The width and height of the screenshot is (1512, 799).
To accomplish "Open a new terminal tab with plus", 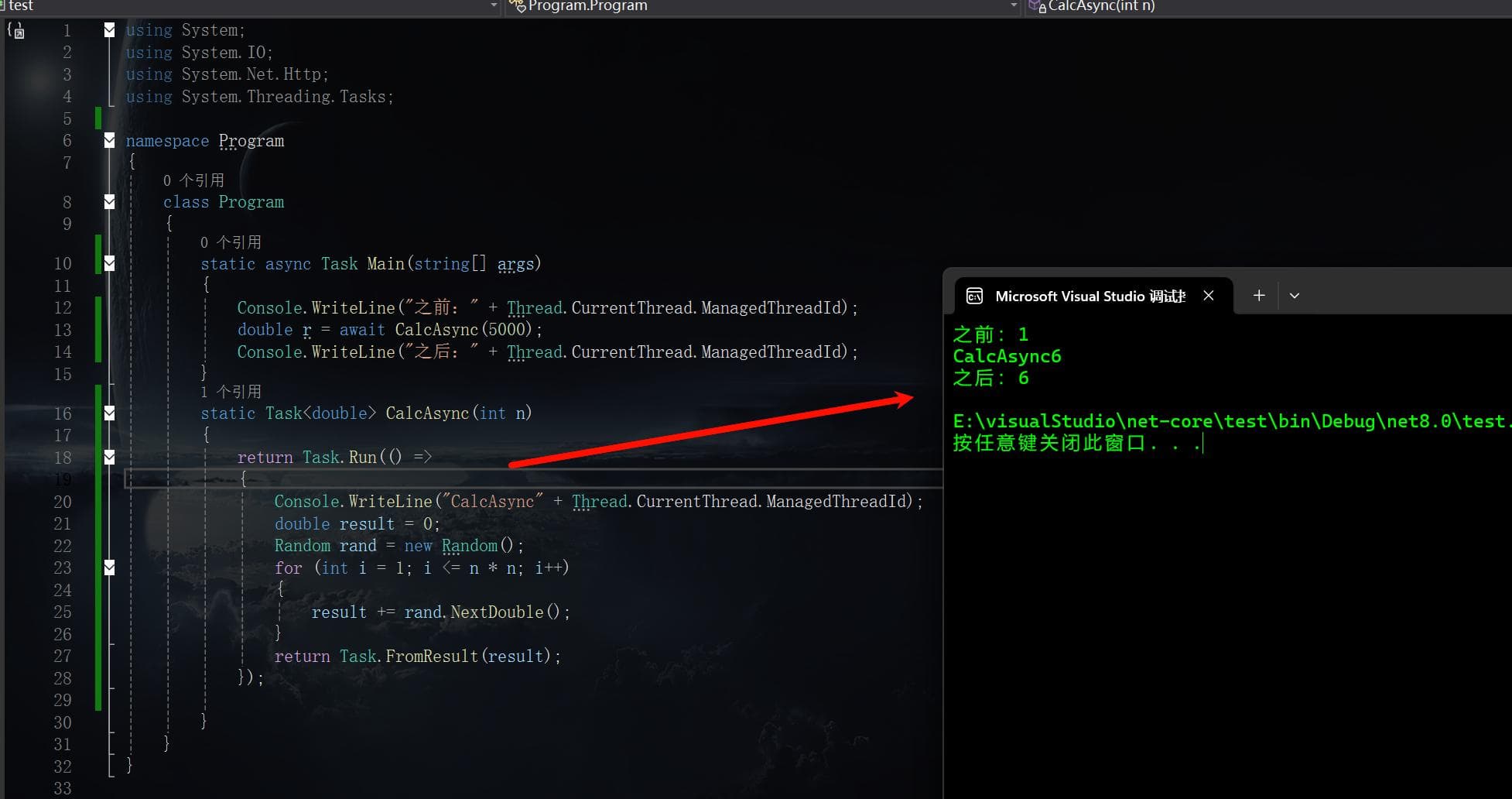I will (x=1259, y=296).
